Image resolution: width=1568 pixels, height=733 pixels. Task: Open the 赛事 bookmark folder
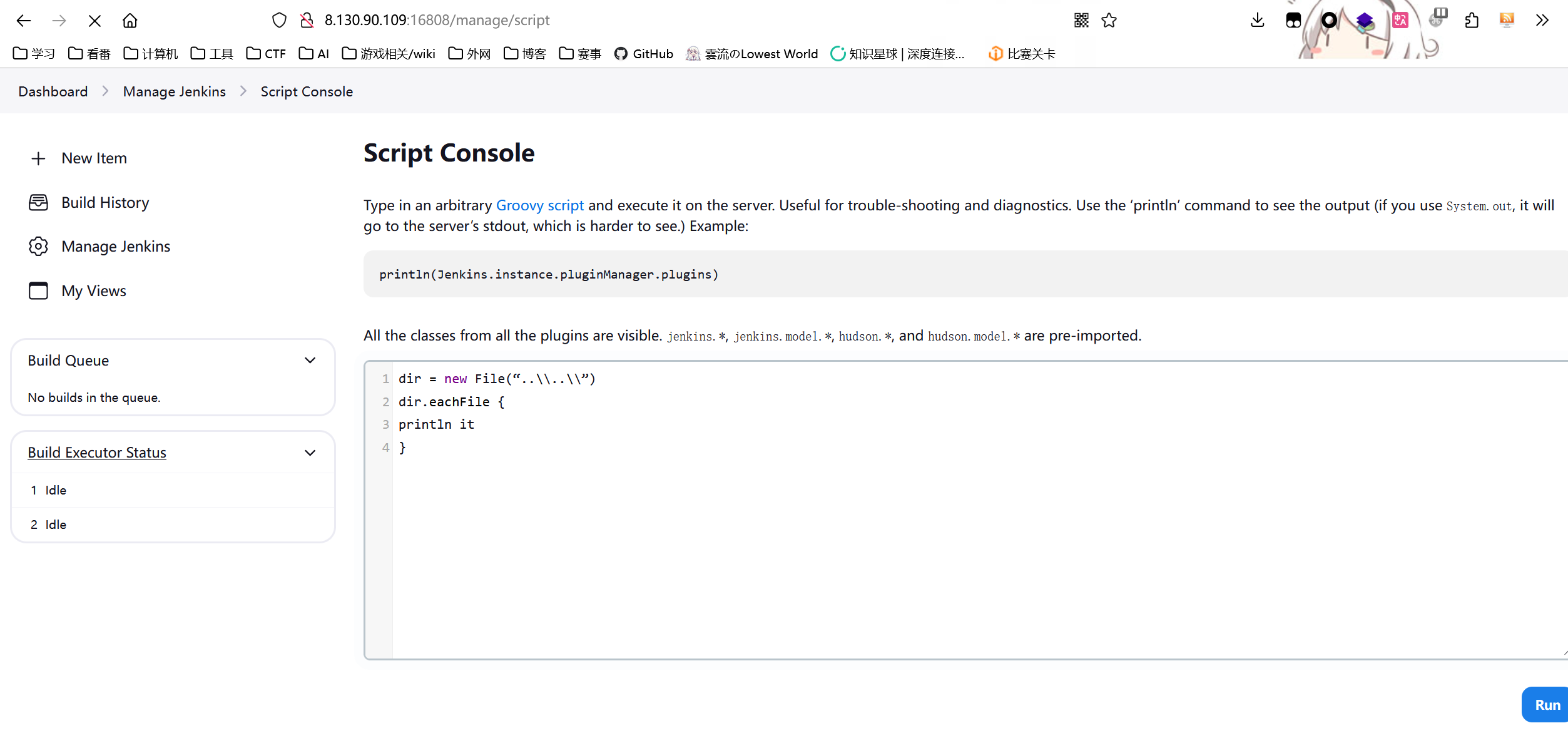(581, 54)
